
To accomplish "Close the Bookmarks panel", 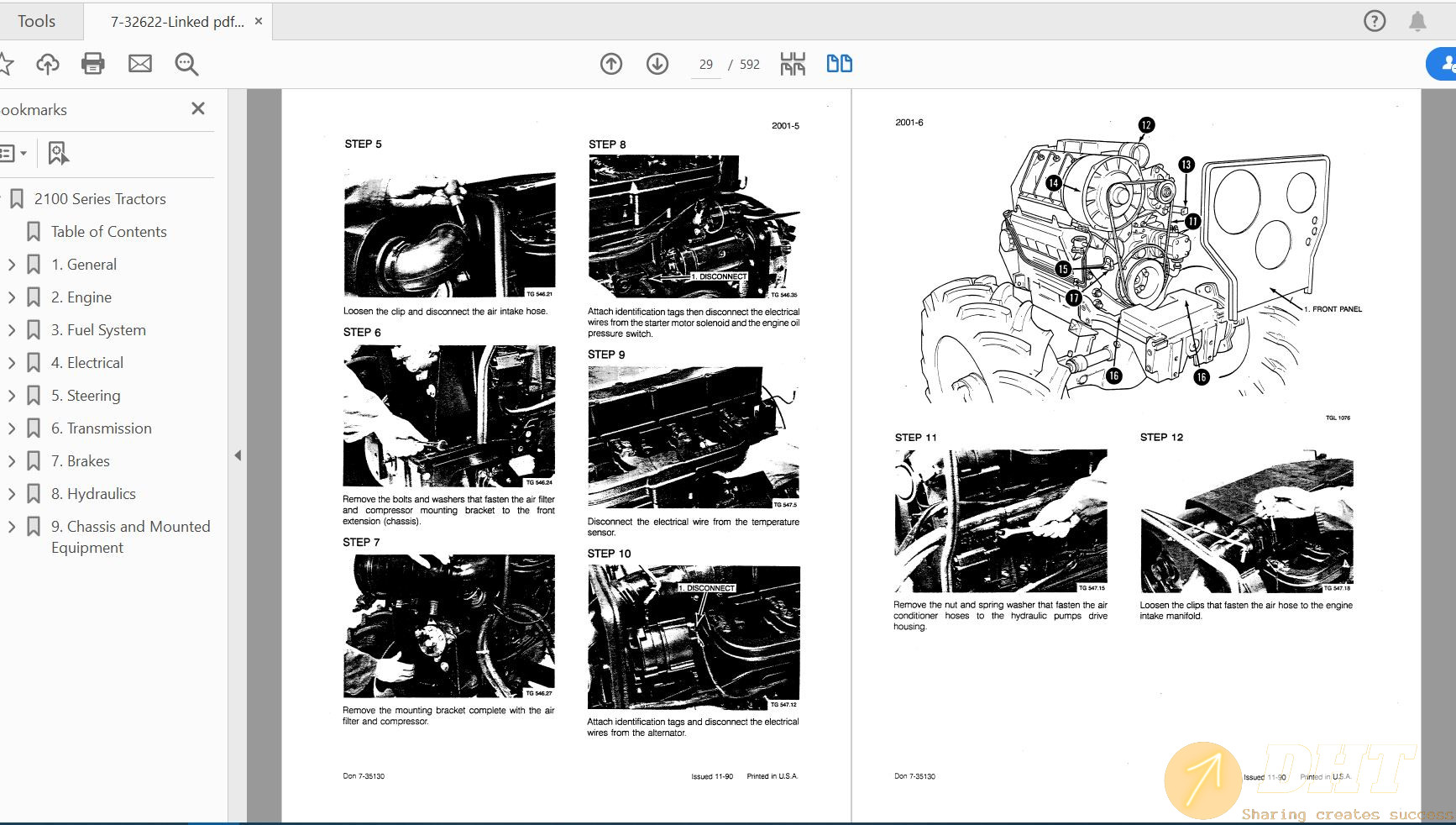I will (x=198, y=108).
